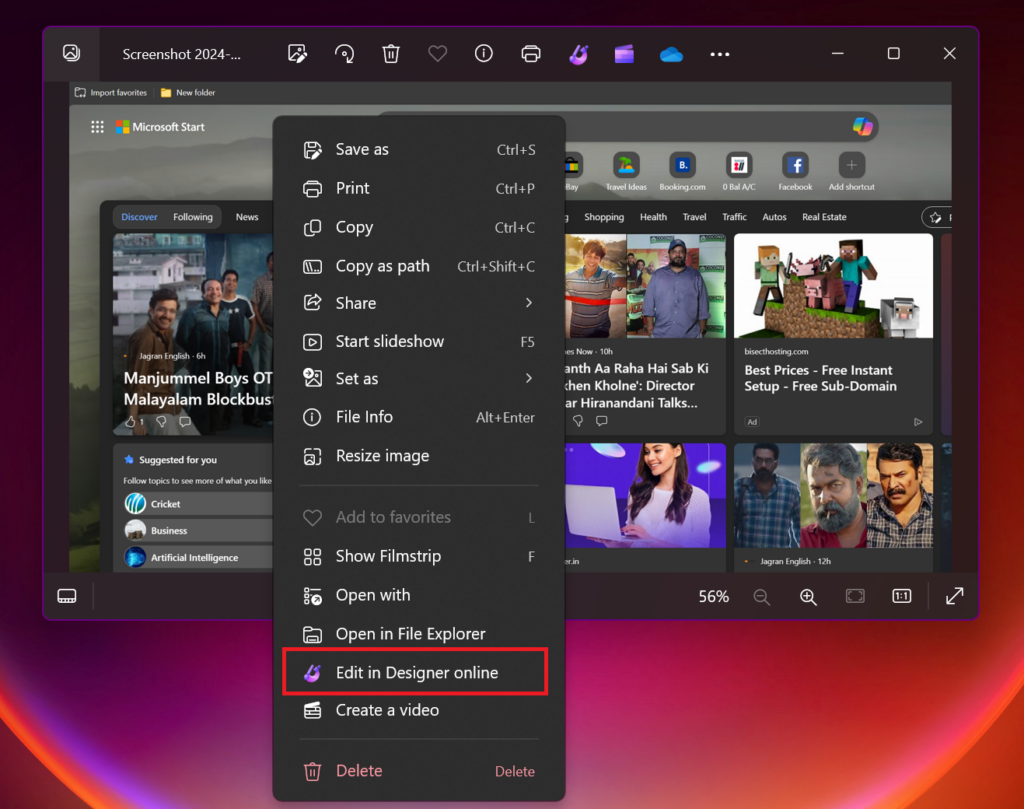
Task: Click the Clipchamp video editing icon
Action: [x=624, y=53]
